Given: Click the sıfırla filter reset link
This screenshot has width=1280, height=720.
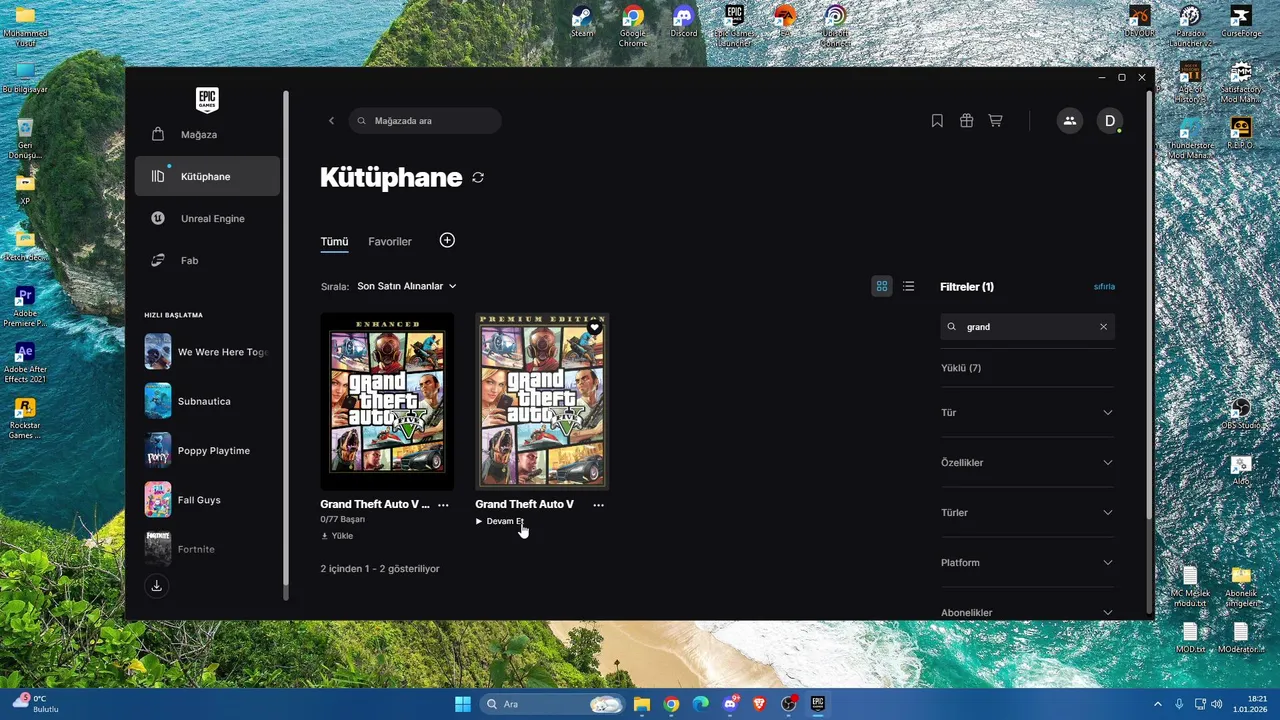Looking at the screenshot, I should [1104, 287].
